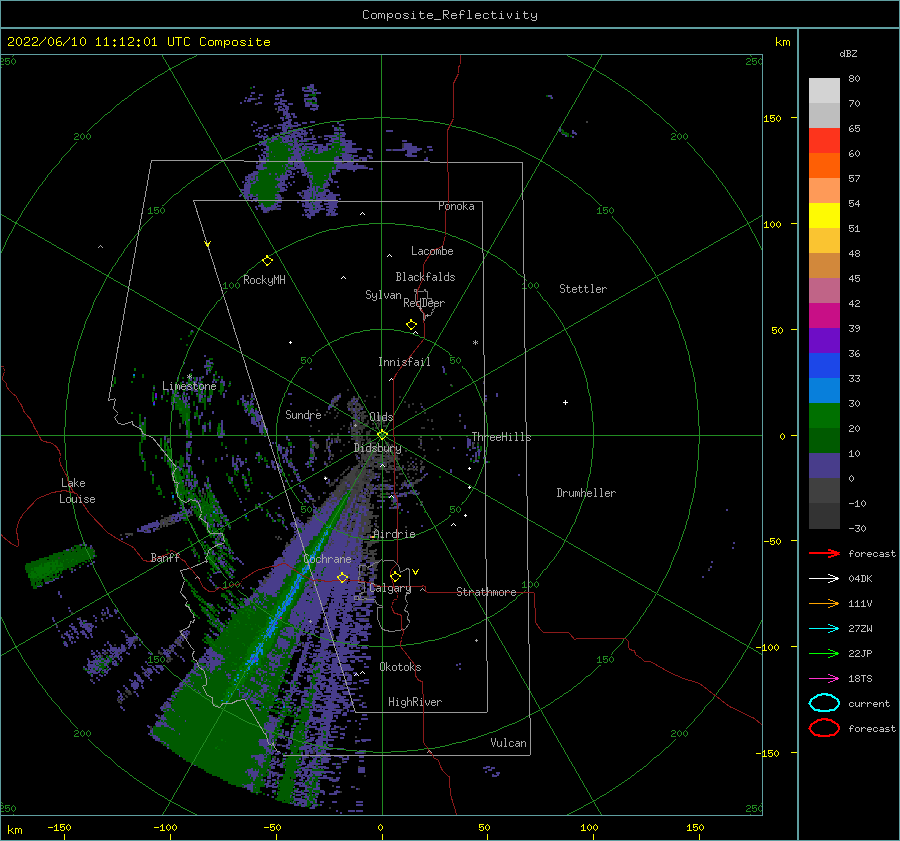Image resolution: width=900 pixels, height=841 pixels.
Task: Click the Strathmore label
Action: click(x=486, y=592)
